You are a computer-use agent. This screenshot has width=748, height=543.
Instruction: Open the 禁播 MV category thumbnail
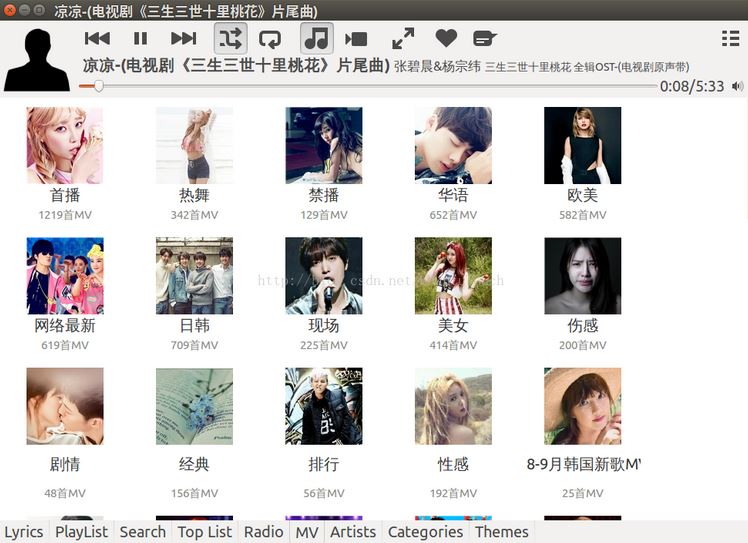tap(324, 146)
